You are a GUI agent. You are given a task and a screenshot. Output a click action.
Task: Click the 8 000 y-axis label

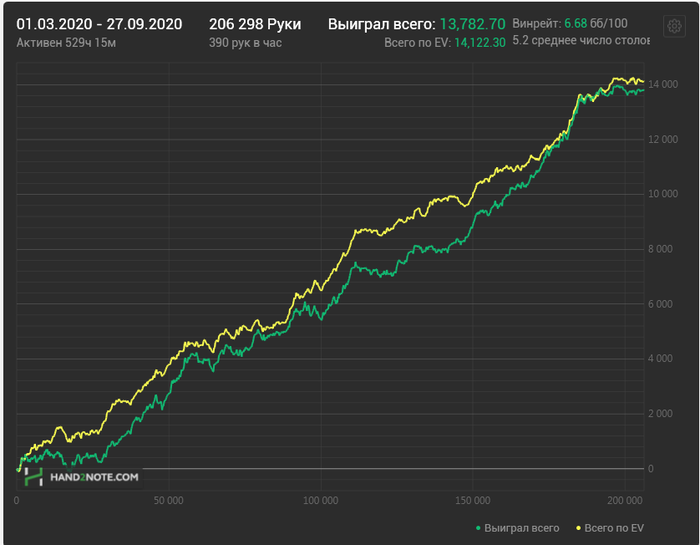click(x=660, y=249)
